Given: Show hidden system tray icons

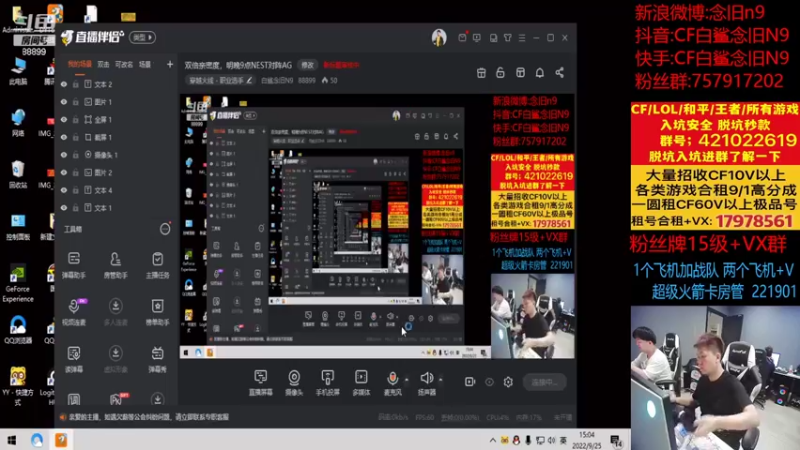Looking at the screenshot, I should click(x=492, y=440).
